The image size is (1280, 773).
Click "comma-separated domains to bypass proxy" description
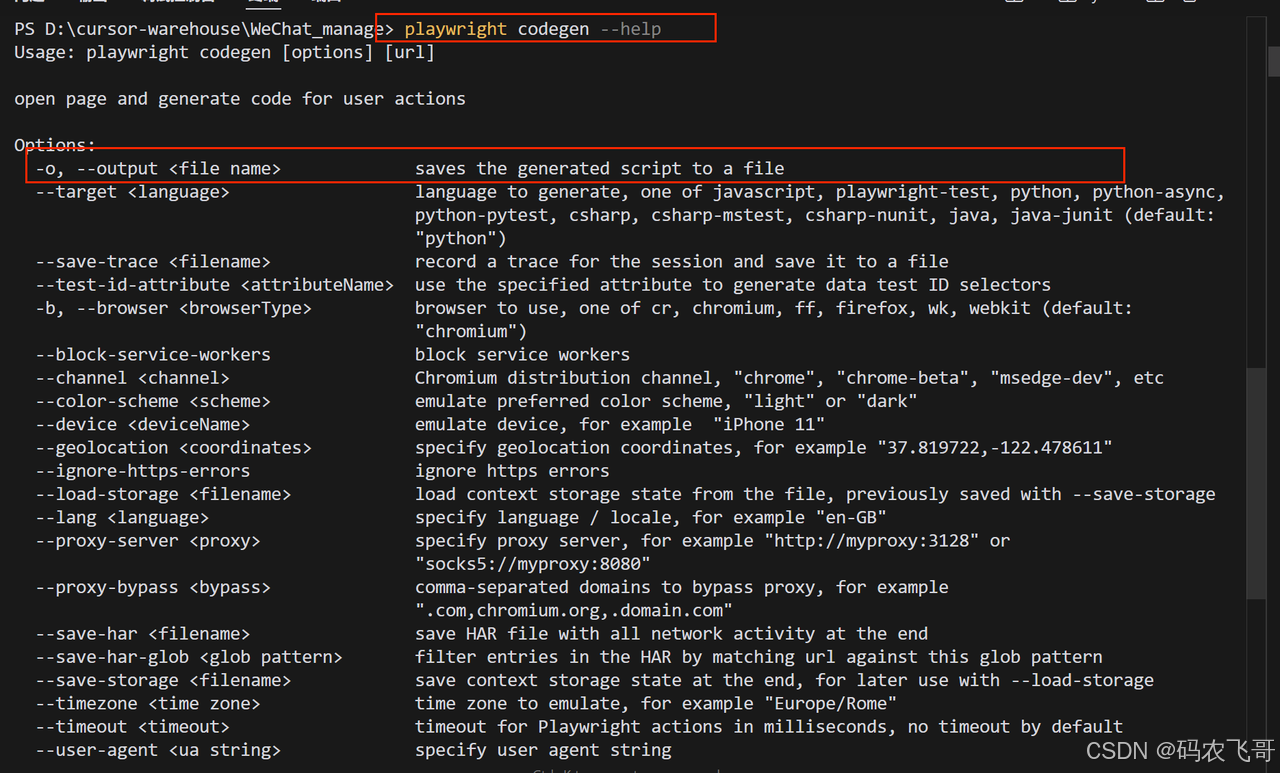coord(682,587)
